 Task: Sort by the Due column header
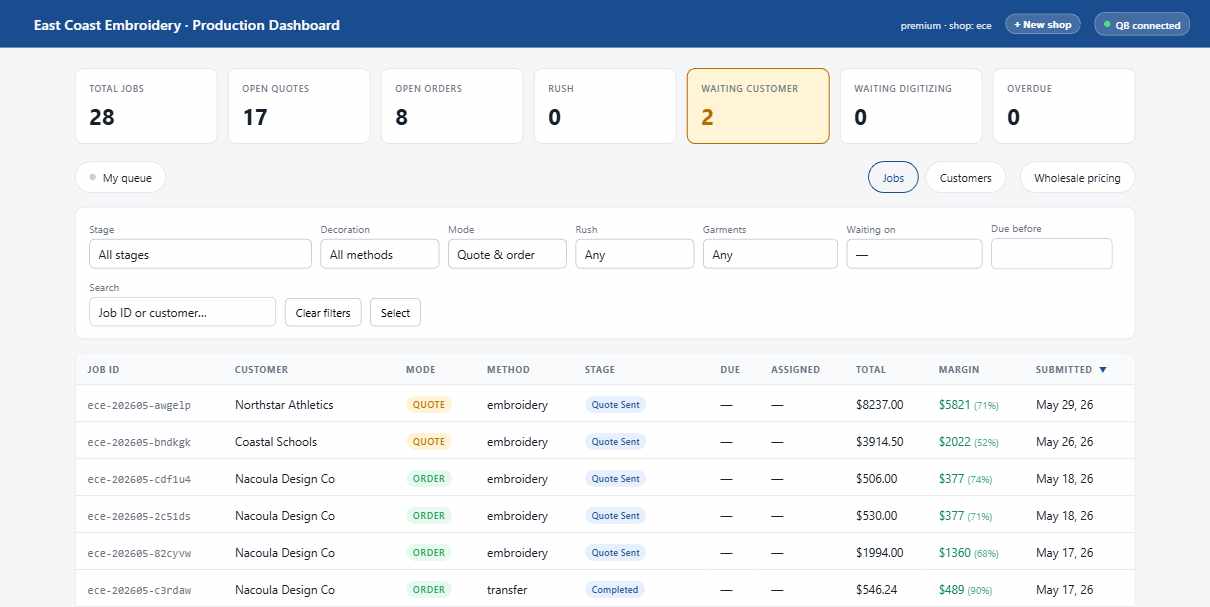(730, 370)
